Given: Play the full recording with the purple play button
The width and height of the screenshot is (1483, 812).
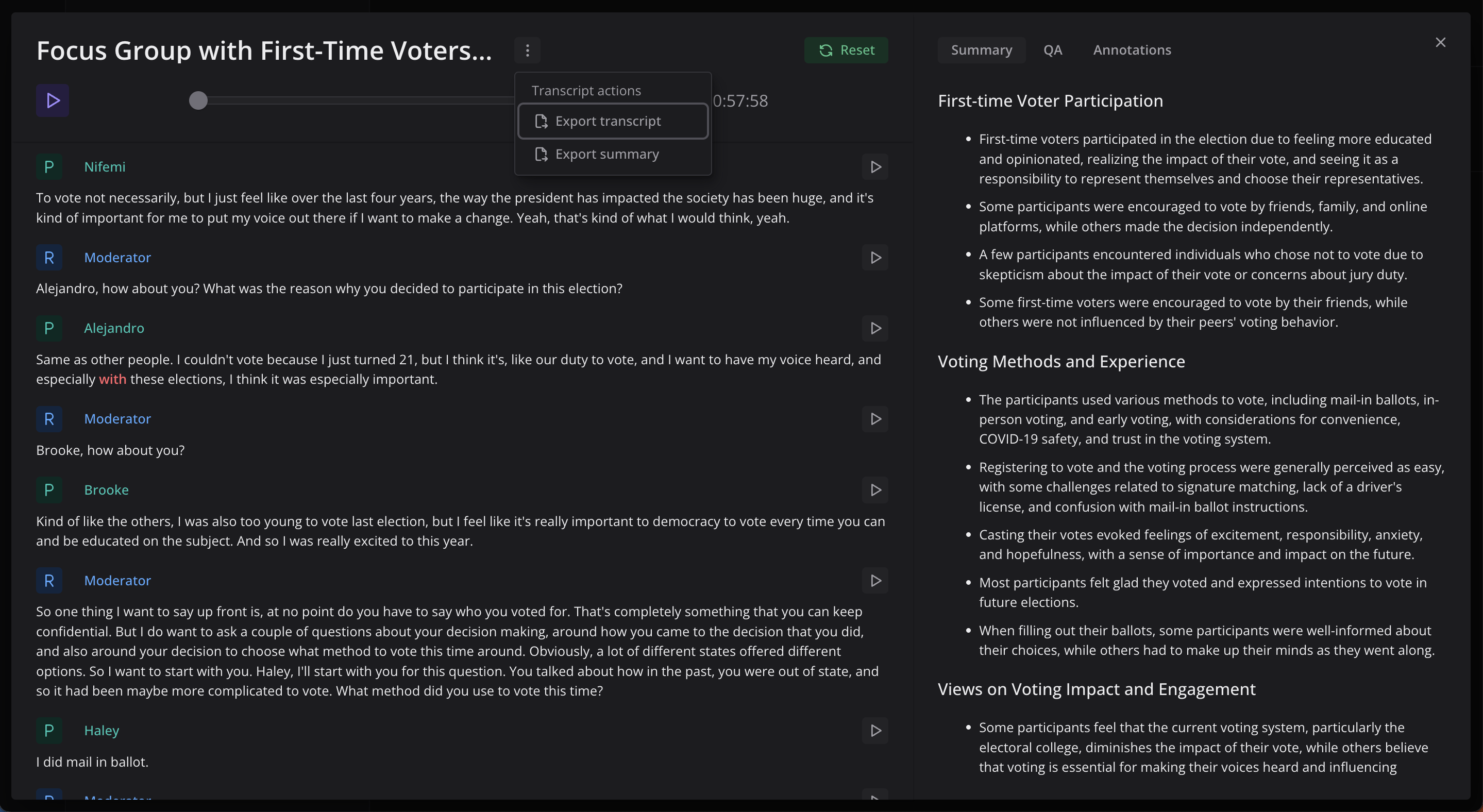Looking at the screenshot, I should 53,100.
